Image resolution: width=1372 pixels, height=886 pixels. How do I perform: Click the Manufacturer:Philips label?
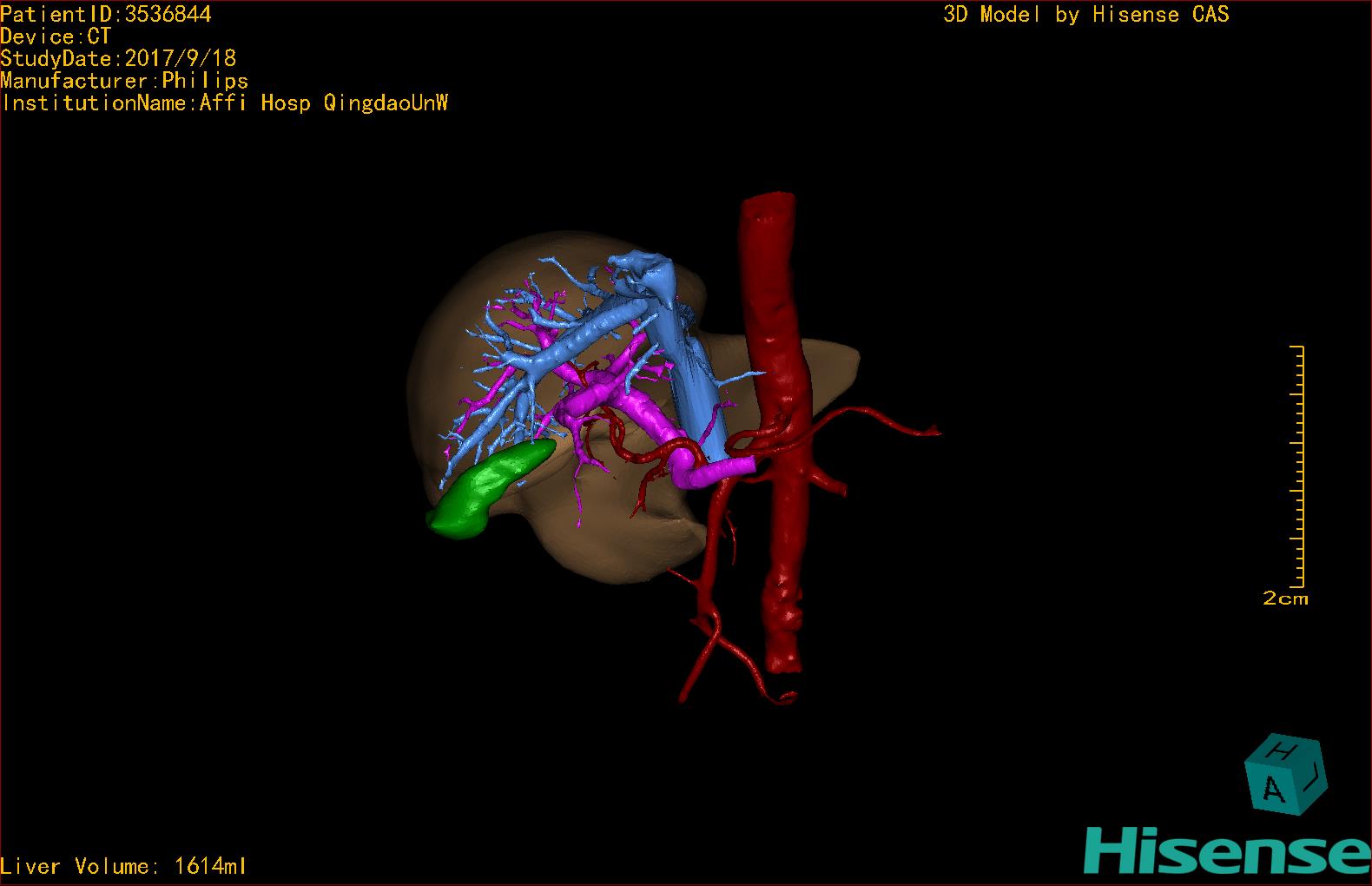pyautogui.click(x=124, y=81)
